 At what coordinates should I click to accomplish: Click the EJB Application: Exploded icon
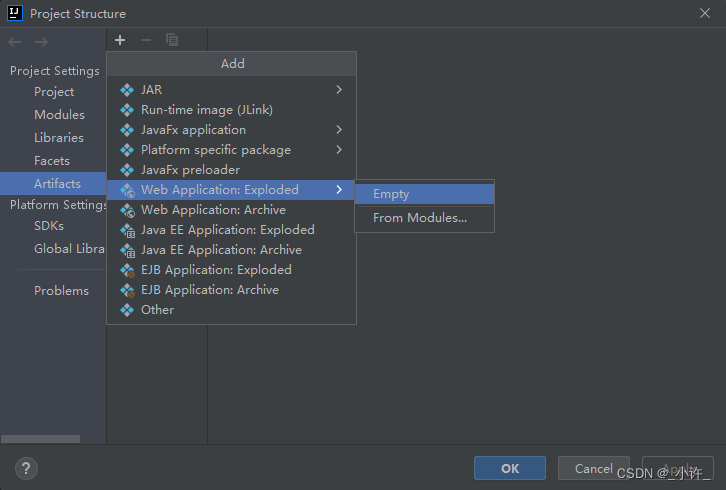point(127,270)
